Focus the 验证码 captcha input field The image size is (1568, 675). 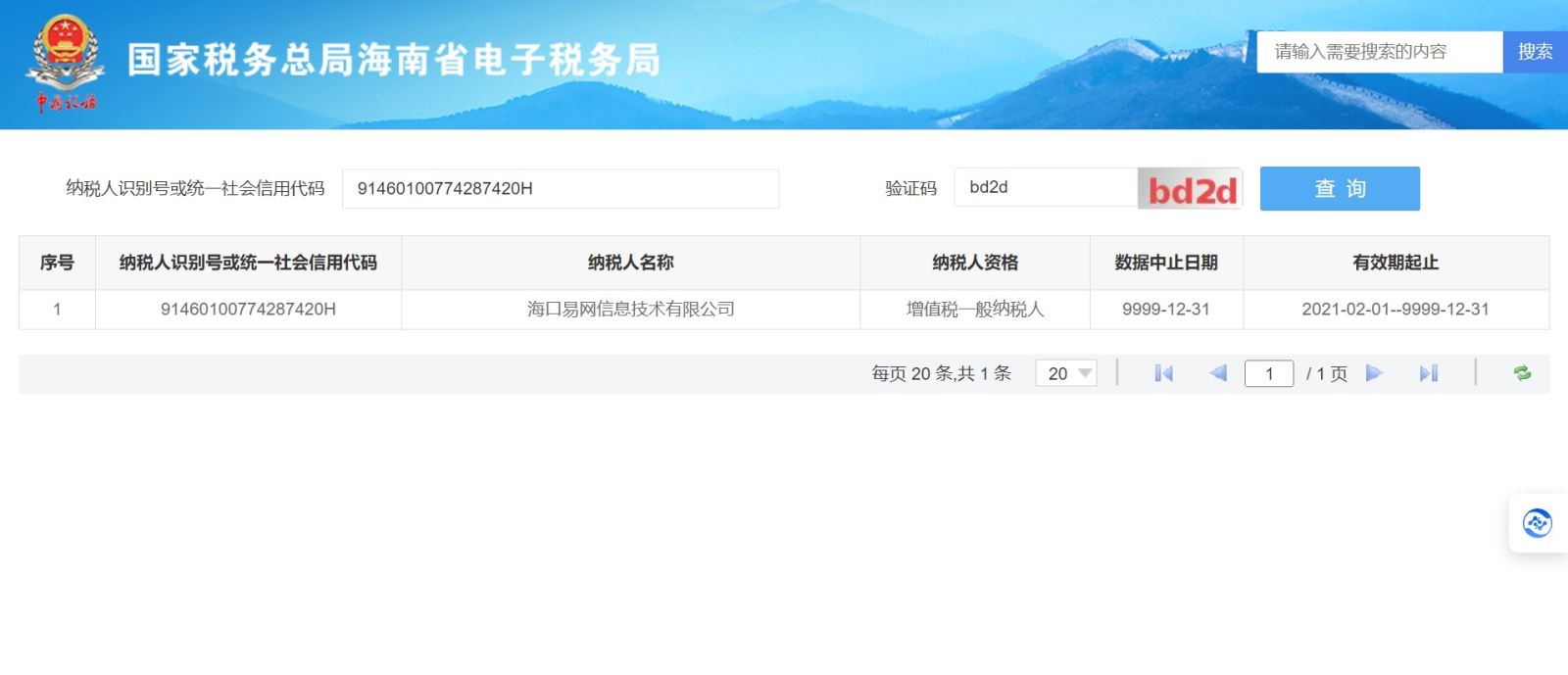coord(1046,187)
